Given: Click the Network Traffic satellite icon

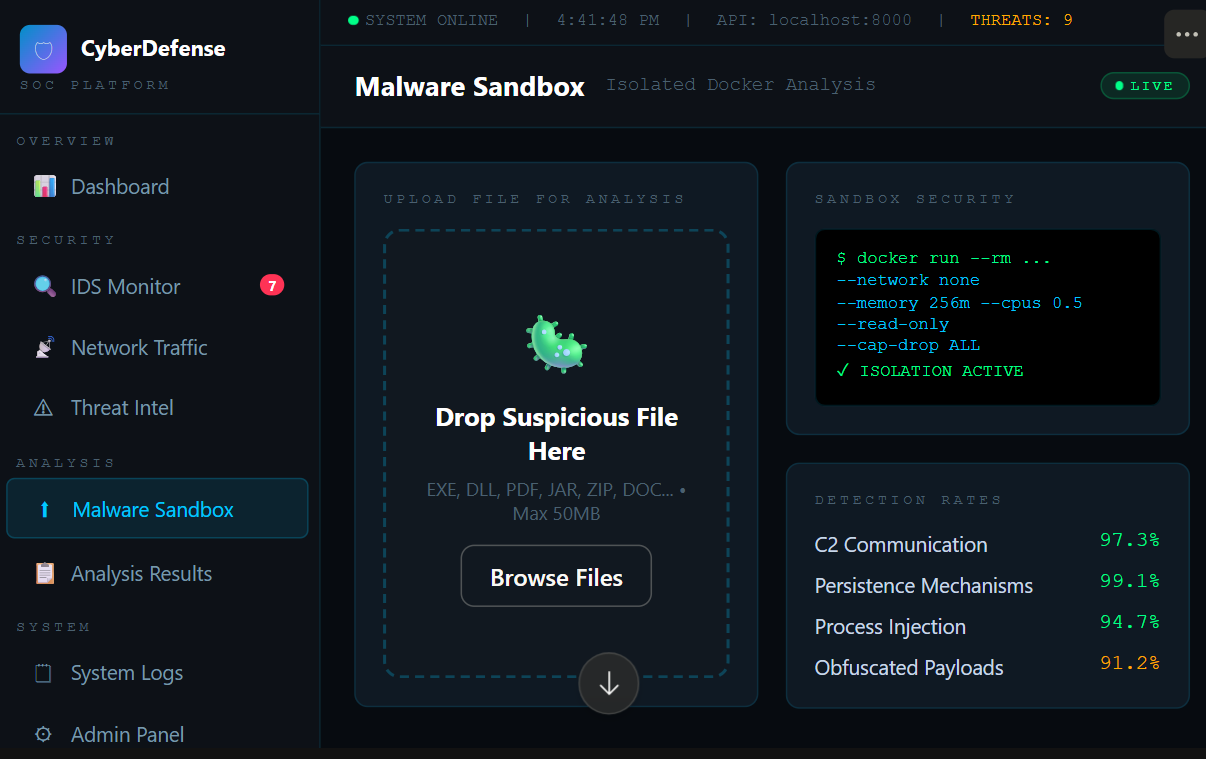Looking at the screenshot, I should point(44,348).
